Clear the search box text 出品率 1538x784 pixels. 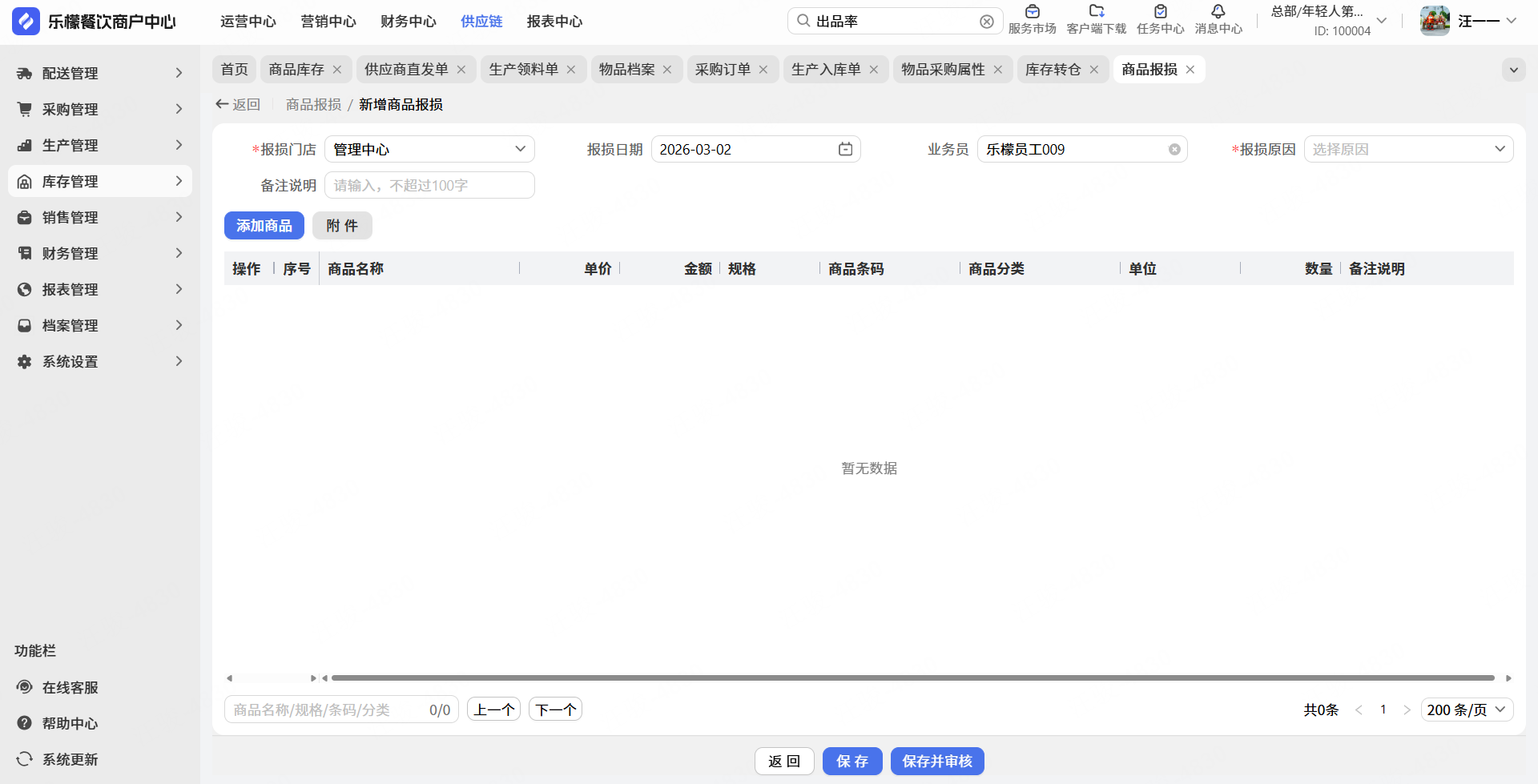[987, 22]
